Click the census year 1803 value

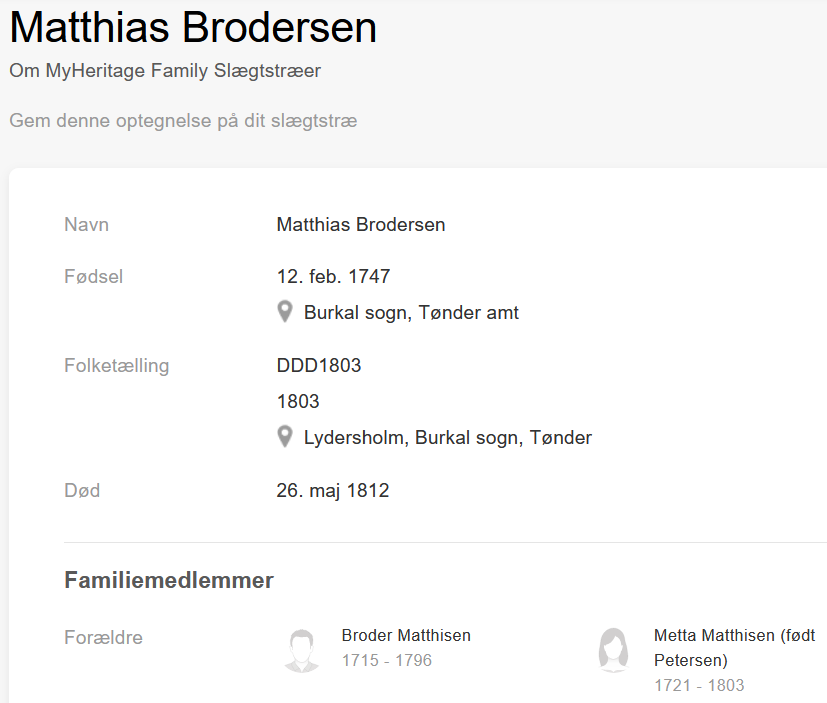click(x=298, y=401)
